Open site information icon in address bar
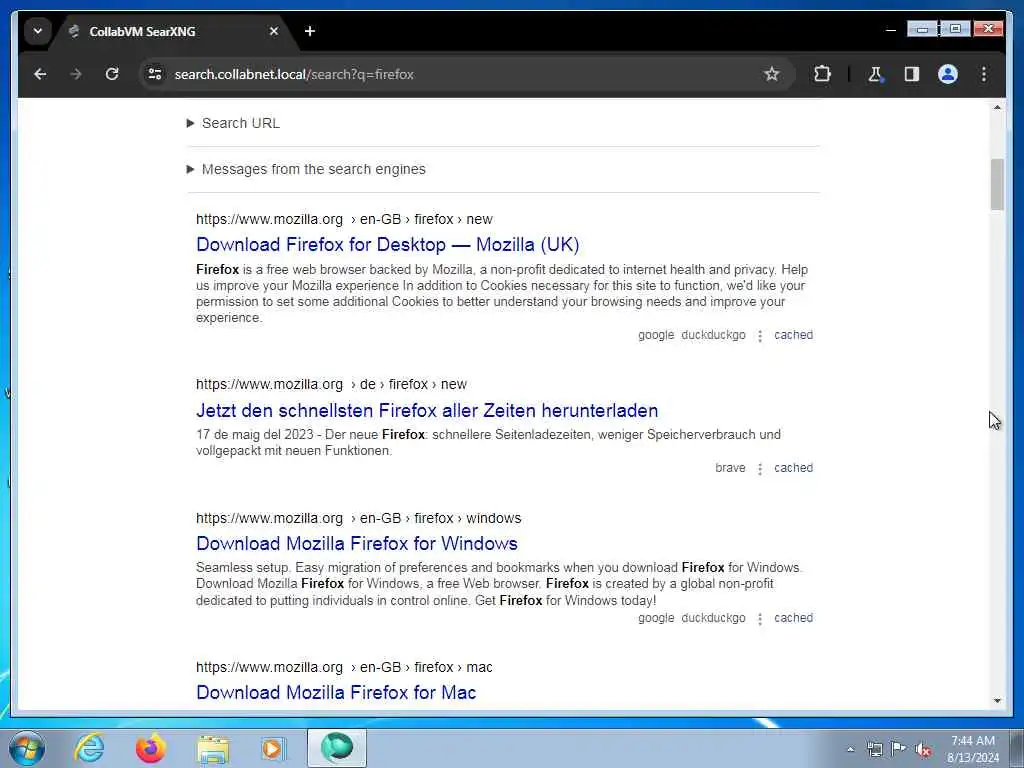Image resolution: width=1024 pixels, height=768 pixels. coord(155,74)
